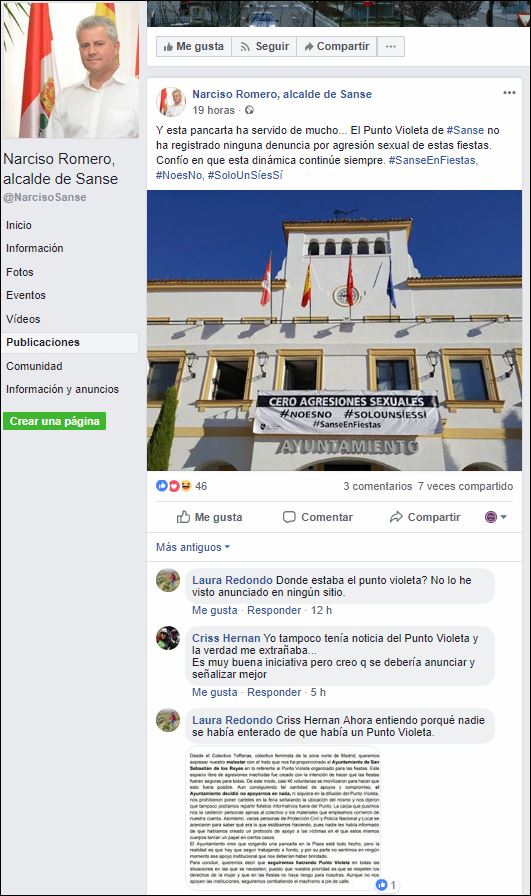Follow the page with Seguir button
Viewport: 531px width, 896px height.
[x=264, y=46]
